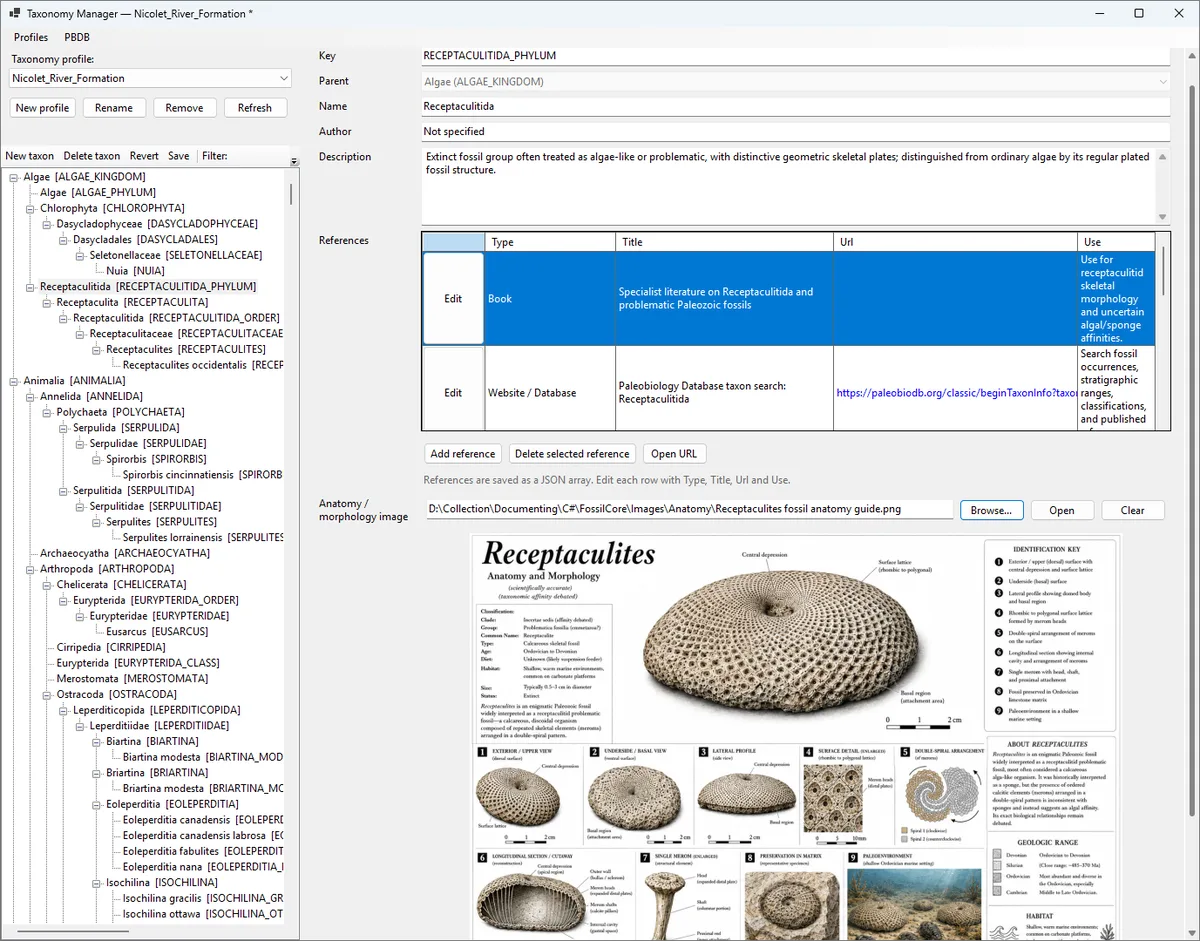Click into the Description text box
1200x941 pixels.
788,186
